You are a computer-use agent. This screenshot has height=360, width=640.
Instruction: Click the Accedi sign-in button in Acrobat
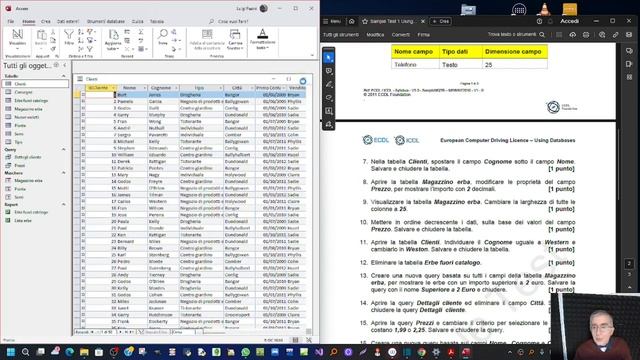click(x=569, y=21)
